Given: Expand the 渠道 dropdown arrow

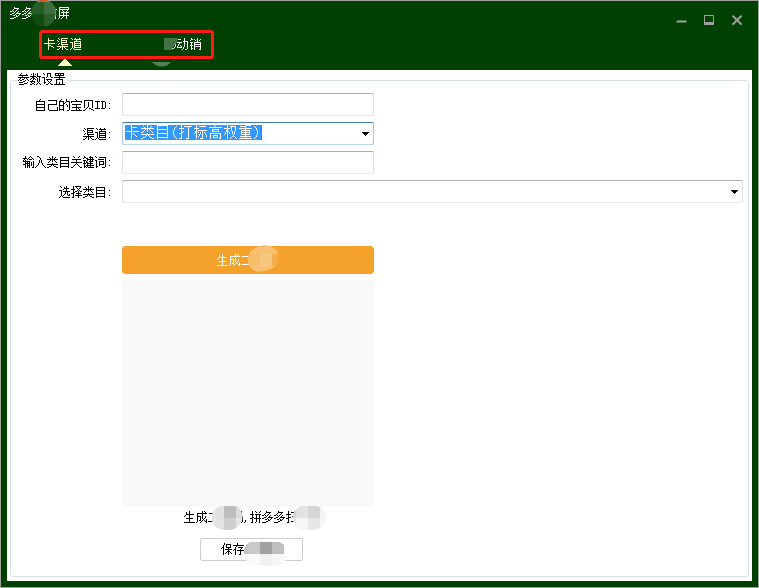Looking at the screenshot, I should click(x=365, y=133).
